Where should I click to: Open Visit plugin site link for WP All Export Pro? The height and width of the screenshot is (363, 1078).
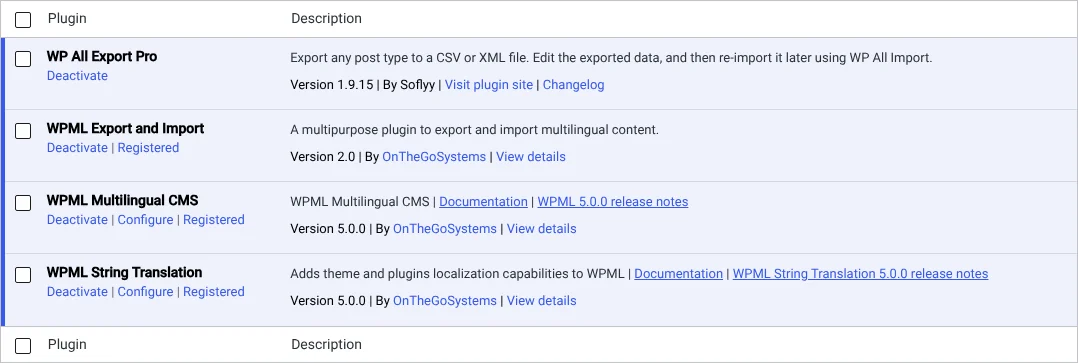pos(489,85)
